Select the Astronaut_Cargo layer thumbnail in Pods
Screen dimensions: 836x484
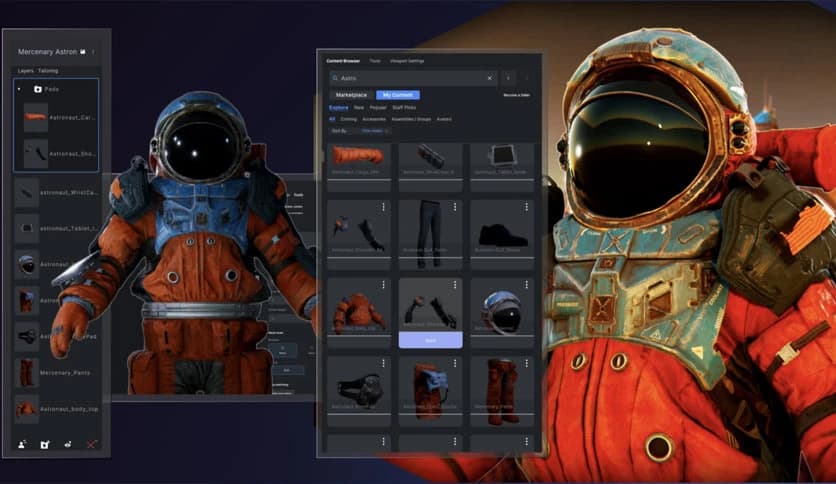(36, 117)
